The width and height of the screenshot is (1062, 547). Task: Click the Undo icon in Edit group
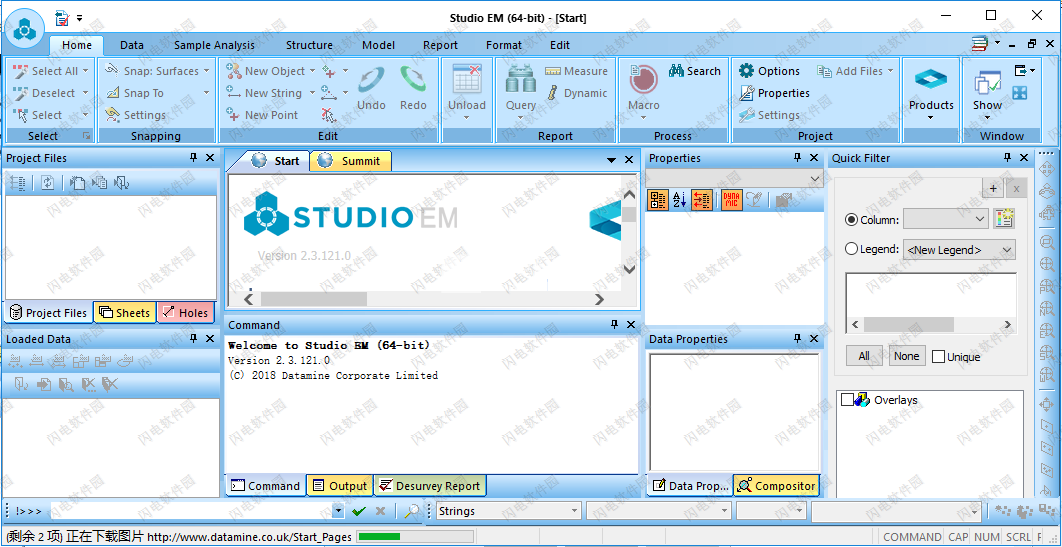click(x=371, y=80)
